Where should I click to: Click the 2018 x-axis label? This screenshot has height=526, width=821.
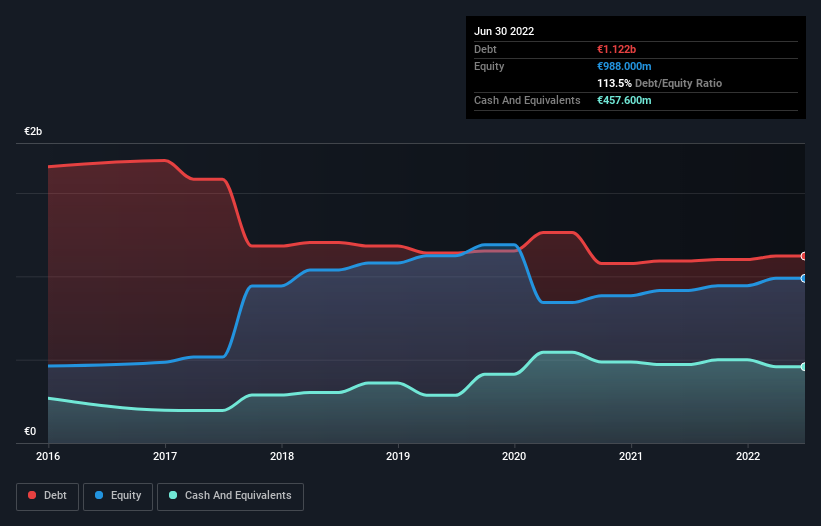[282, 456]
